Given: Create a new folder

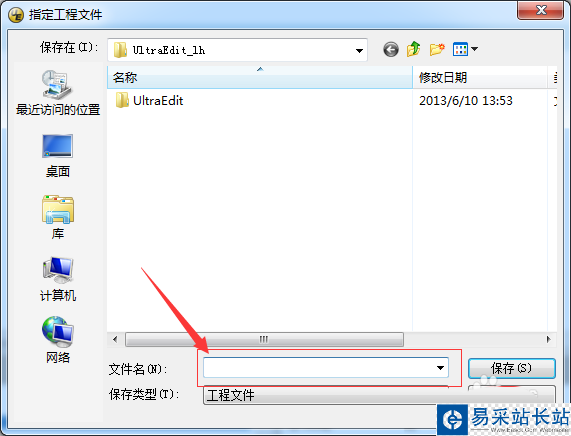Looking at the screenshot, I should [437, 49].
